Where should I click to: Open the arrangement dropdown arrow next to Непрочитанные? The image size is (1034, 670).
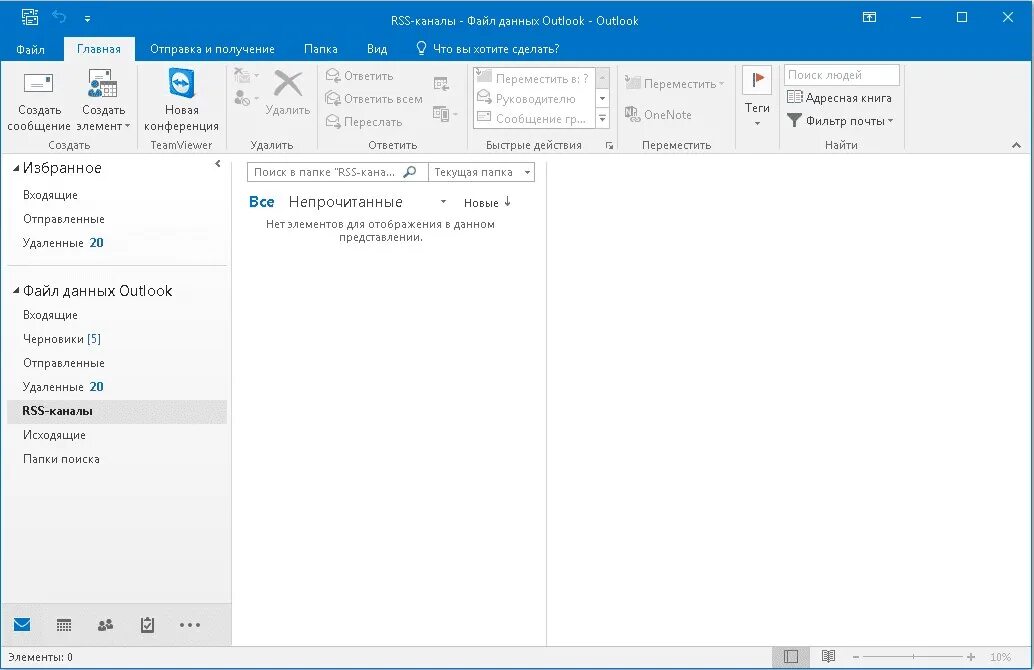point(443,202)
